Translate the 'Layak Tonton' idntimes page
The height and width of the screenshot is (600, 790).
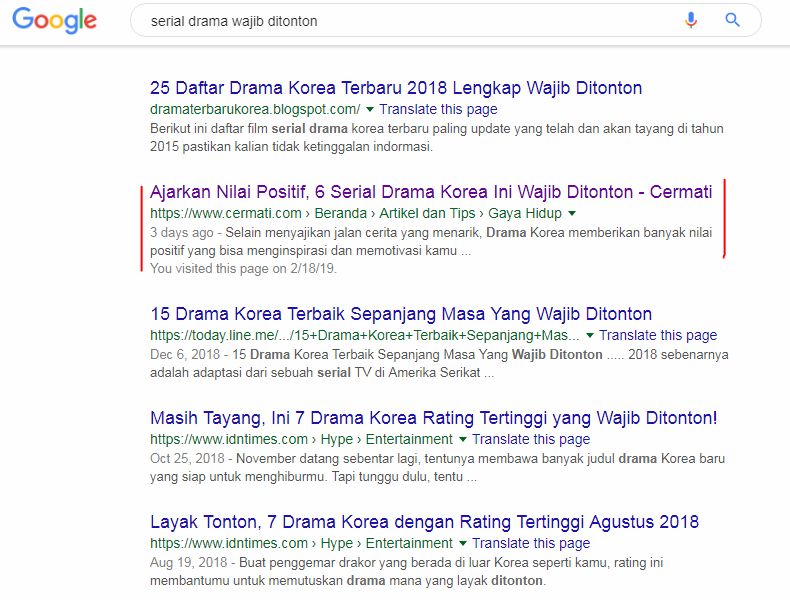531,543
